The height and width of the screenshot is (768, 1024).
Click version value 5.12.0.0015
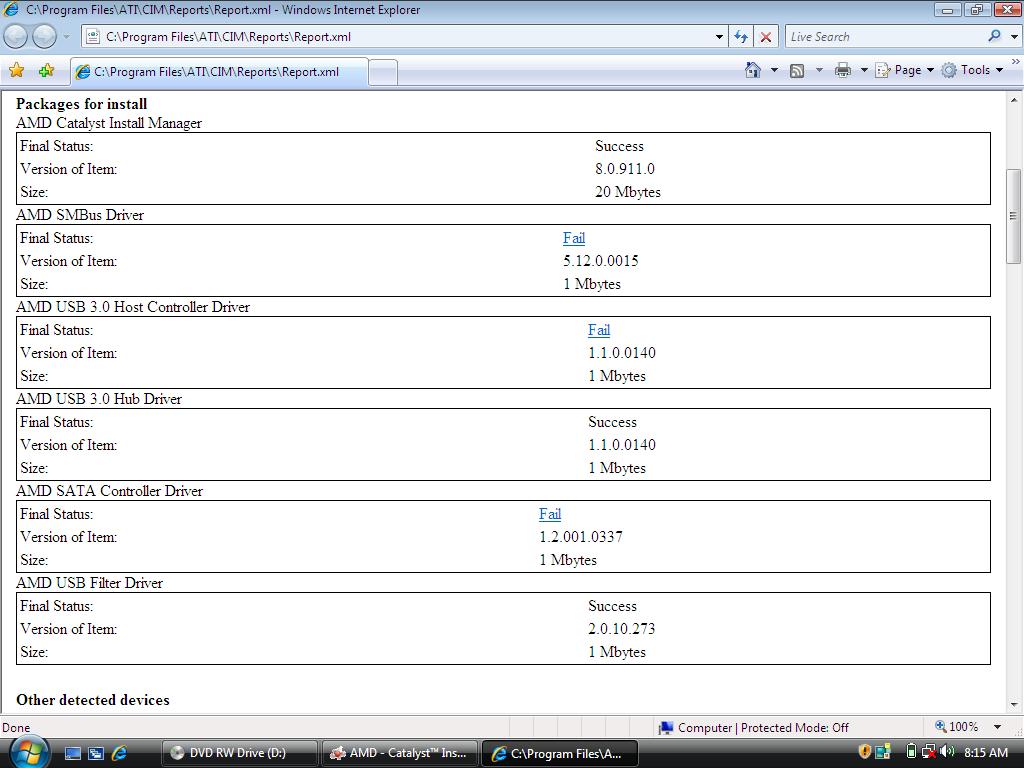(x=601, y=261)
